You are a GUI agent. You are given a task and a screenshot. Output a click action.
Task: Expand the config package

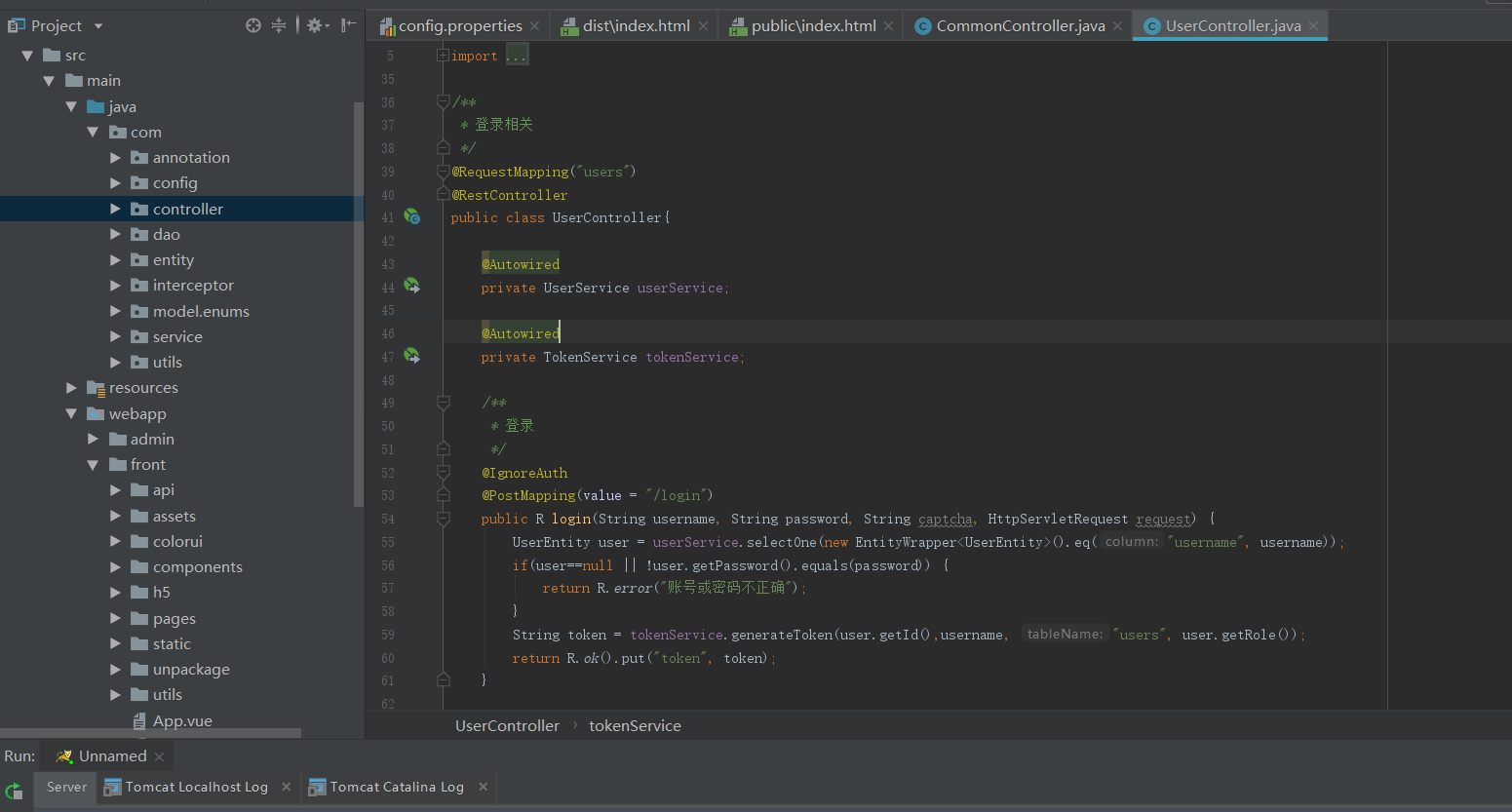(x=115, y=183)
